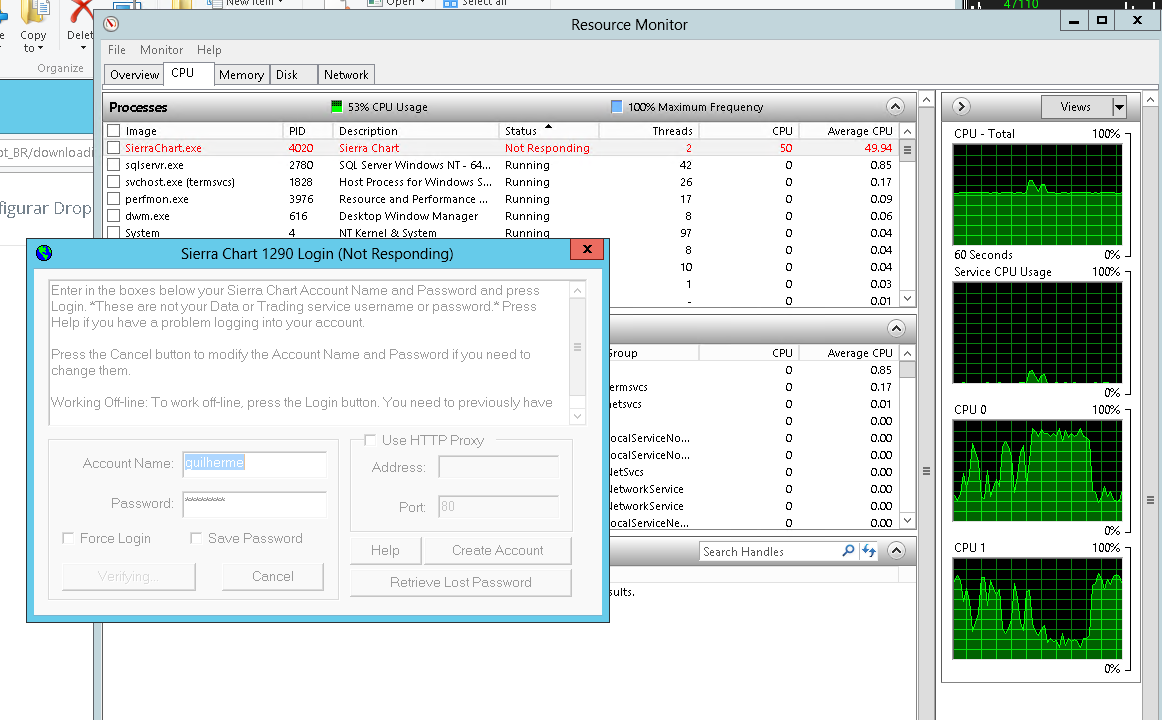Switch to the Memory tab

coord(241,75)
